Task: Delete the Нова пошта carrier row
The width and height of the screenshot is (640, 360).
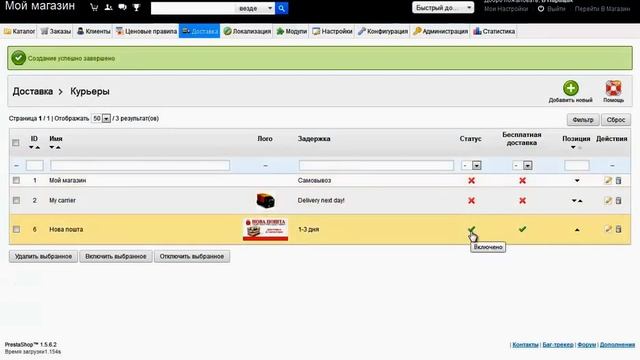Action: (619, 229)
